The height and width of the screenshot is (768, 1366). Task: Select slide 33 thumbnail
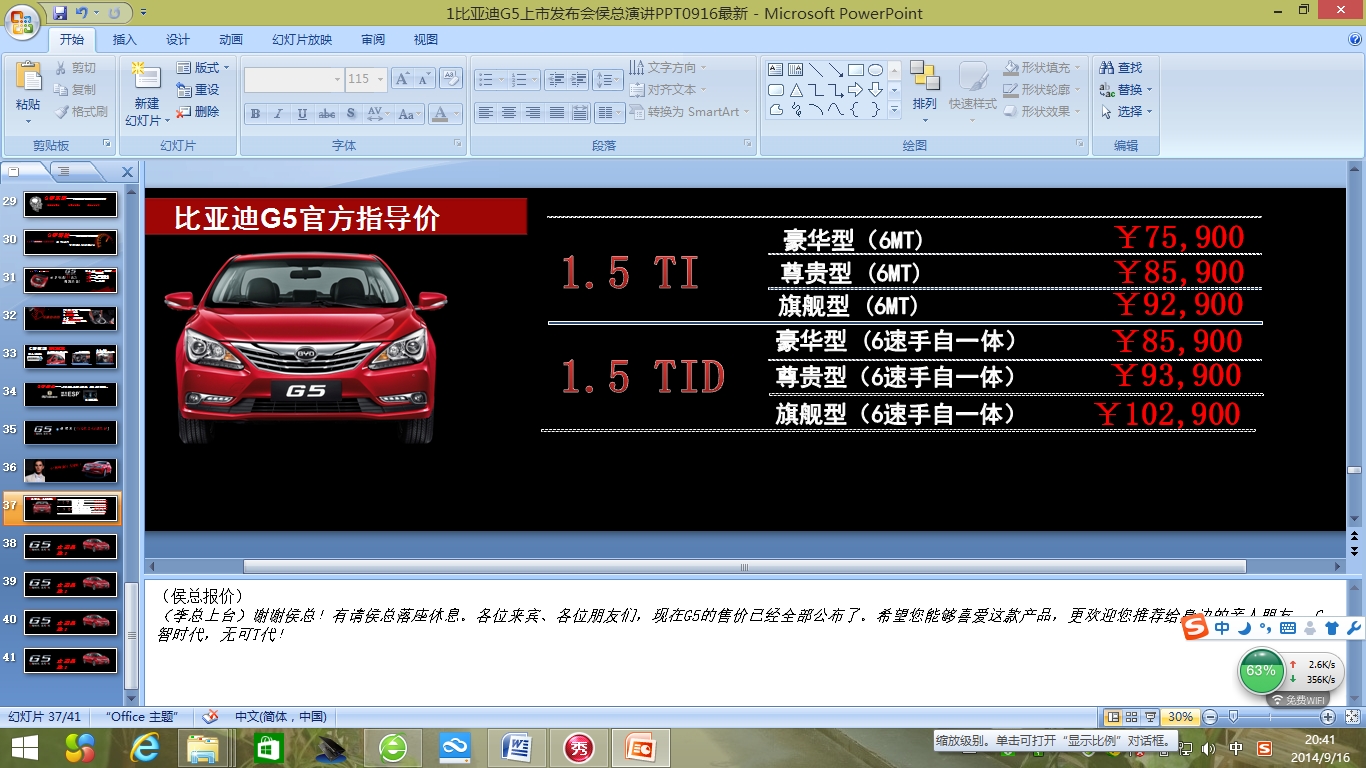[x=70, y=356]
